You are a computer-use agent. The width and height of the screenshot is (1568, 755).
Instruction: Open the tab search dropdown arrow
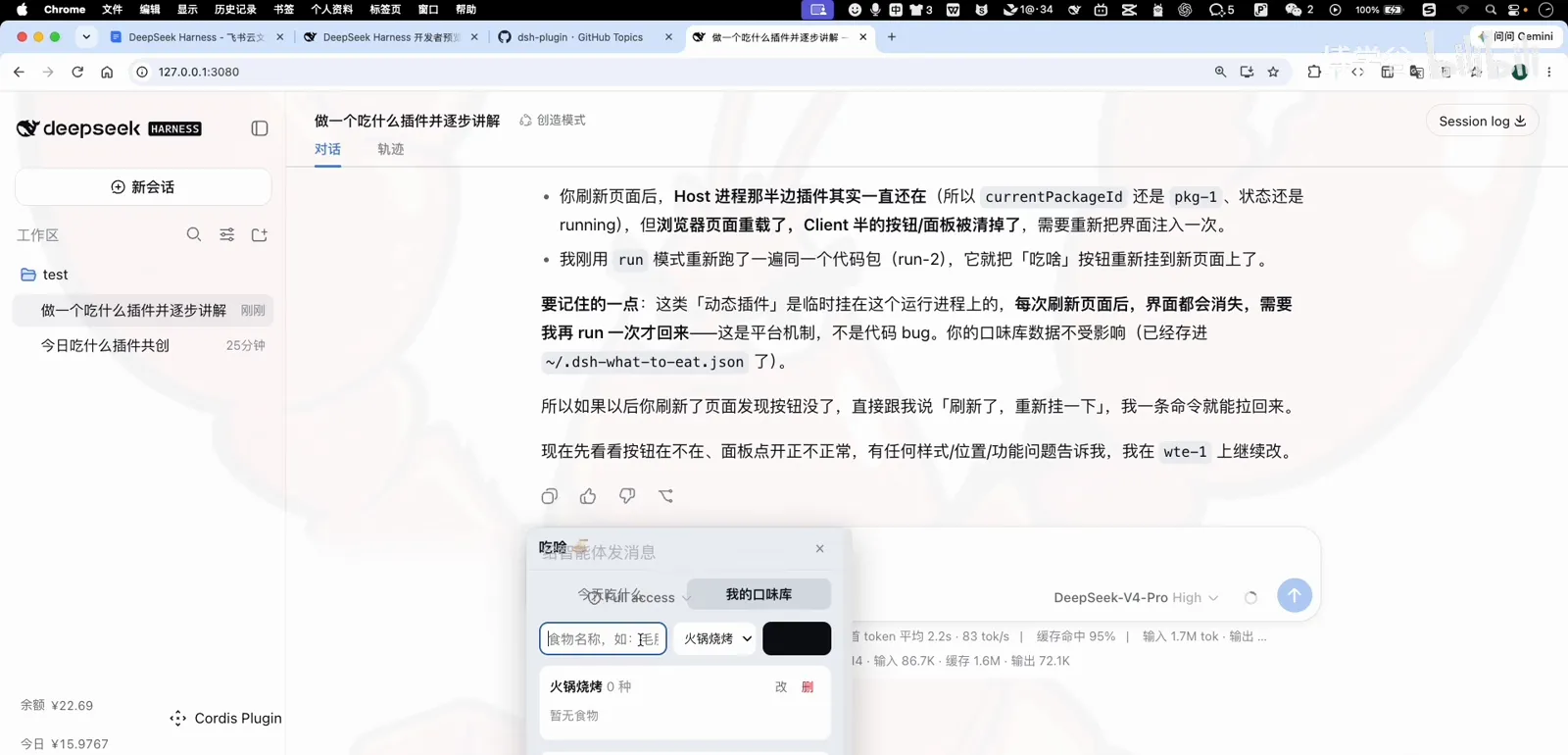[86, 37]
